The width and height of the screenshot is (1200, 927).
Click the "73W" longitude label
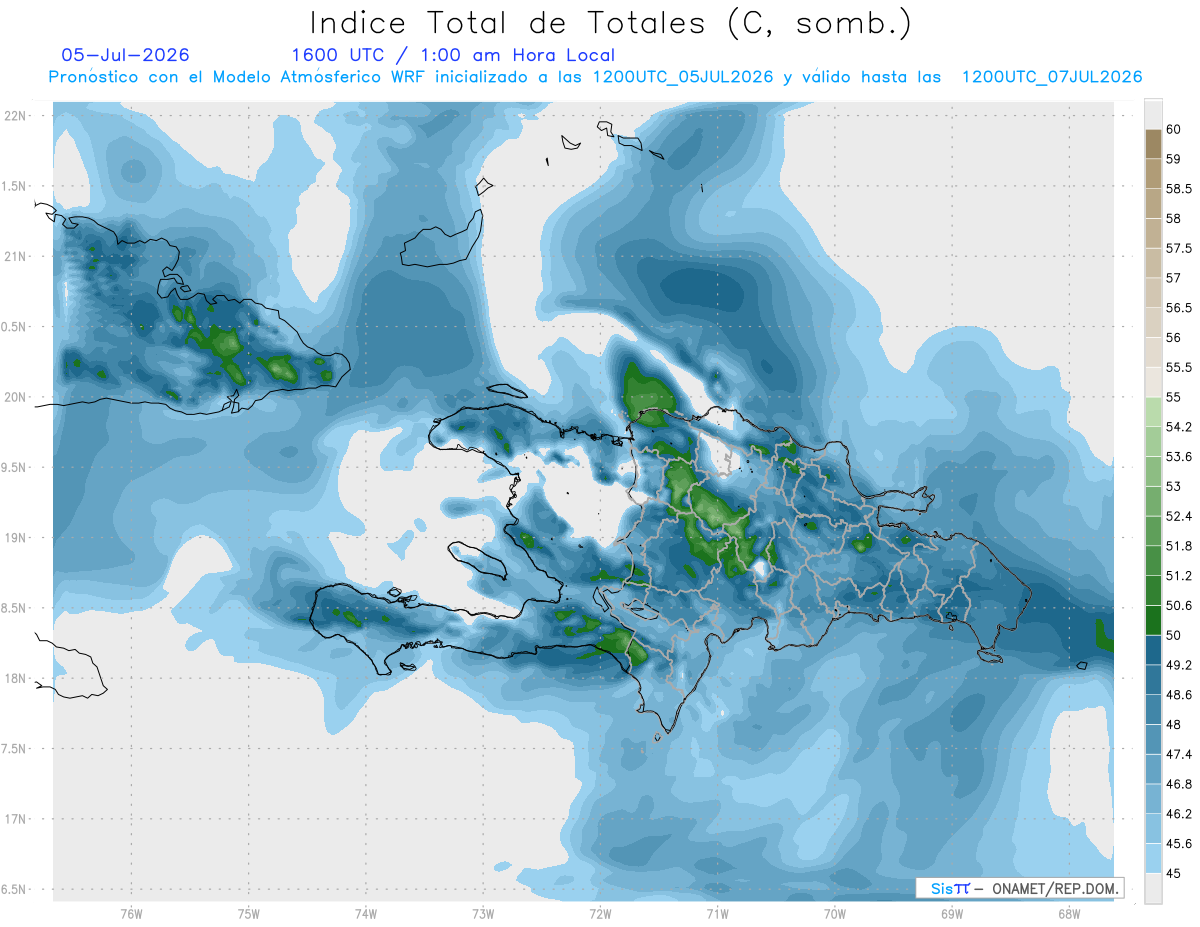click(482, 914)
